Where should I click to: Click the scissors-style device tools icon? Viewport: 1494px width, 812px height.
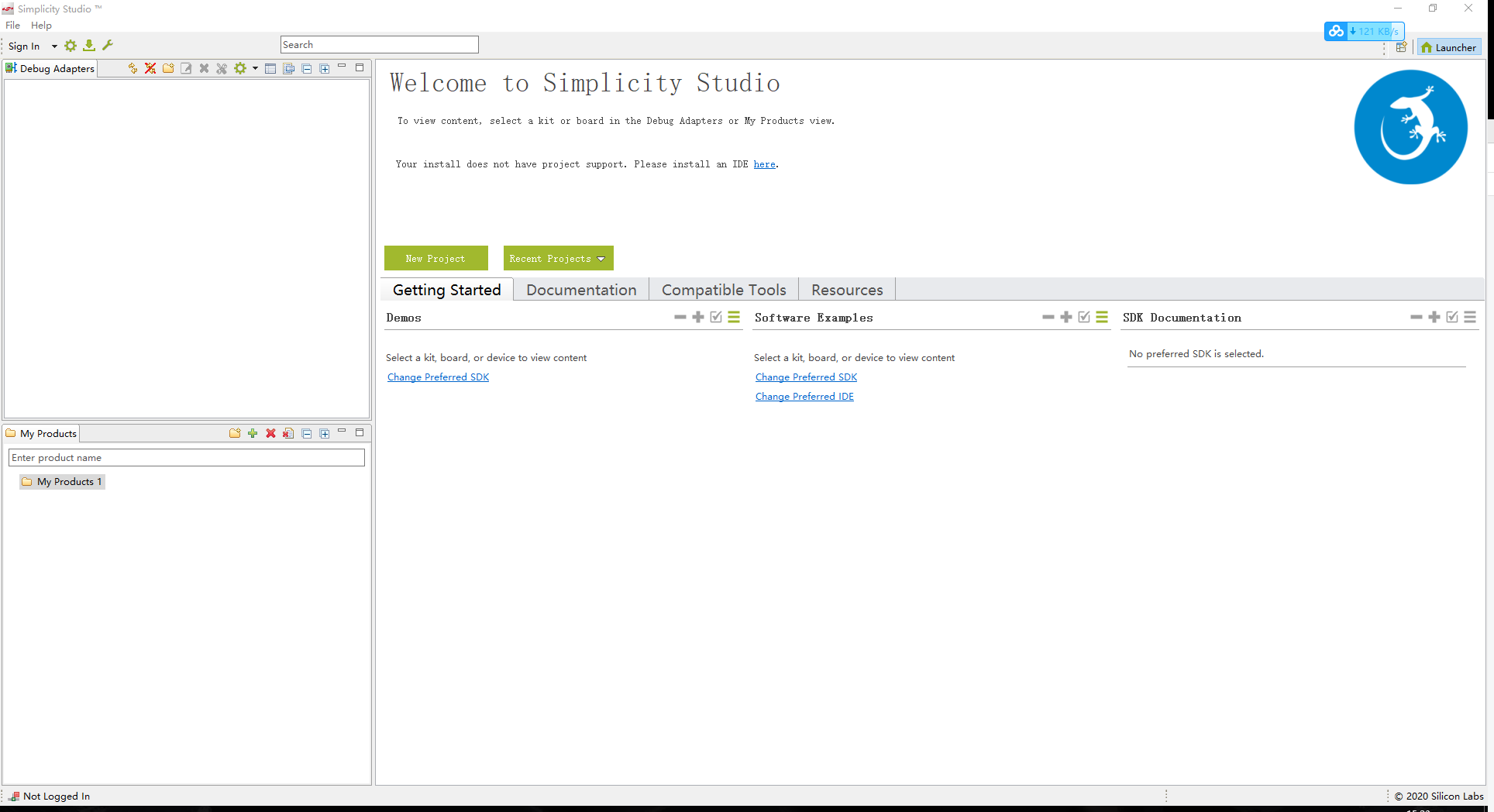(222, 68)
